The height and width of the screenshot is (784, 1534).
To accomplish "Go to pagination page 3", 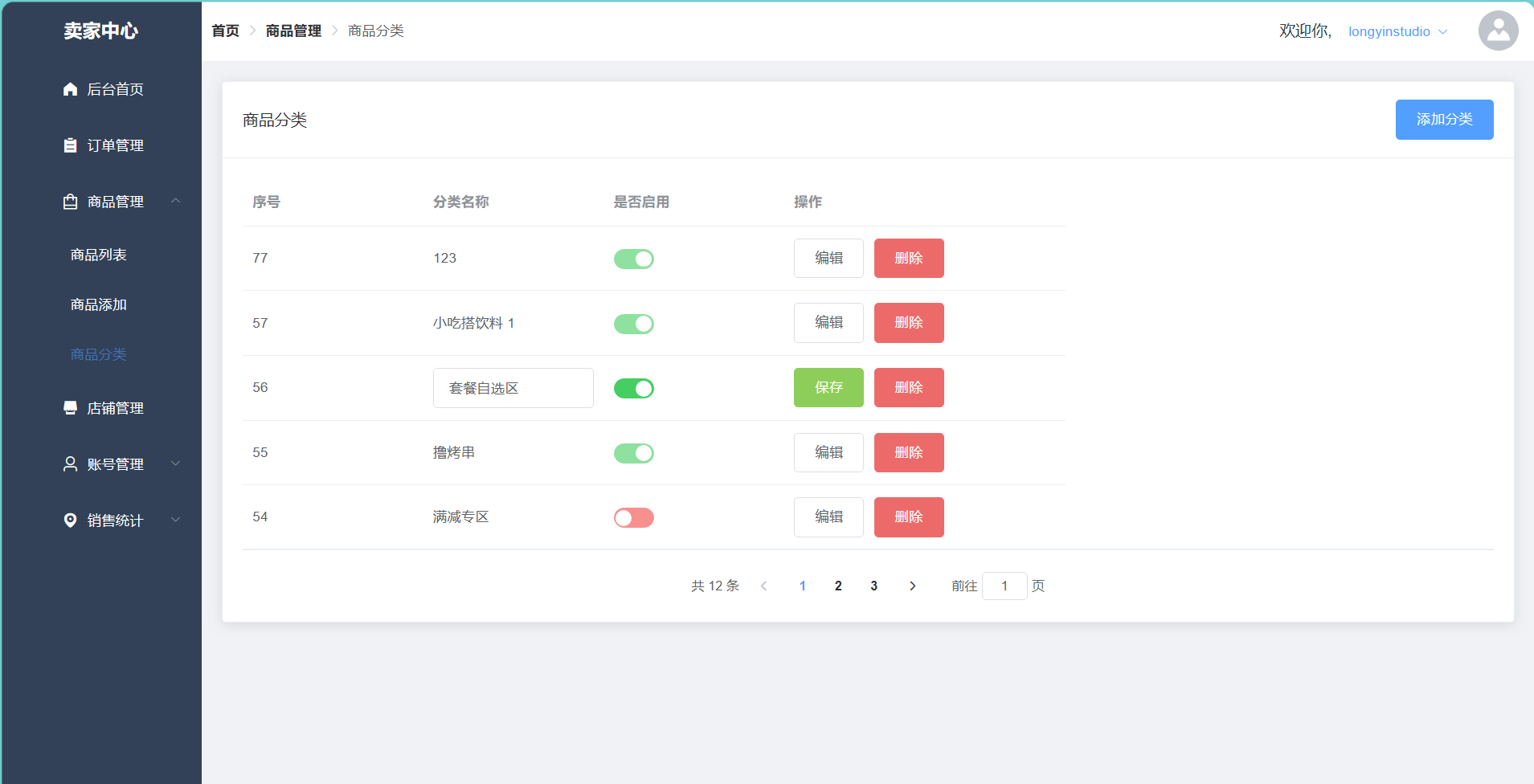I will click(873, 586).
